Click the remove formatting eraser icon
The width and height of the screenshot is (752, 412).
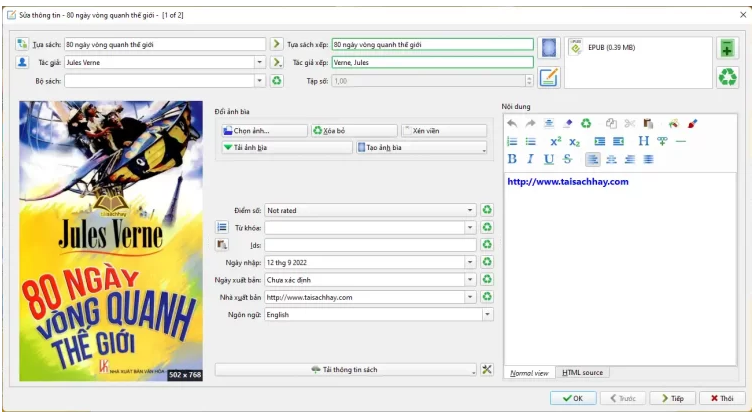point(568,124)
